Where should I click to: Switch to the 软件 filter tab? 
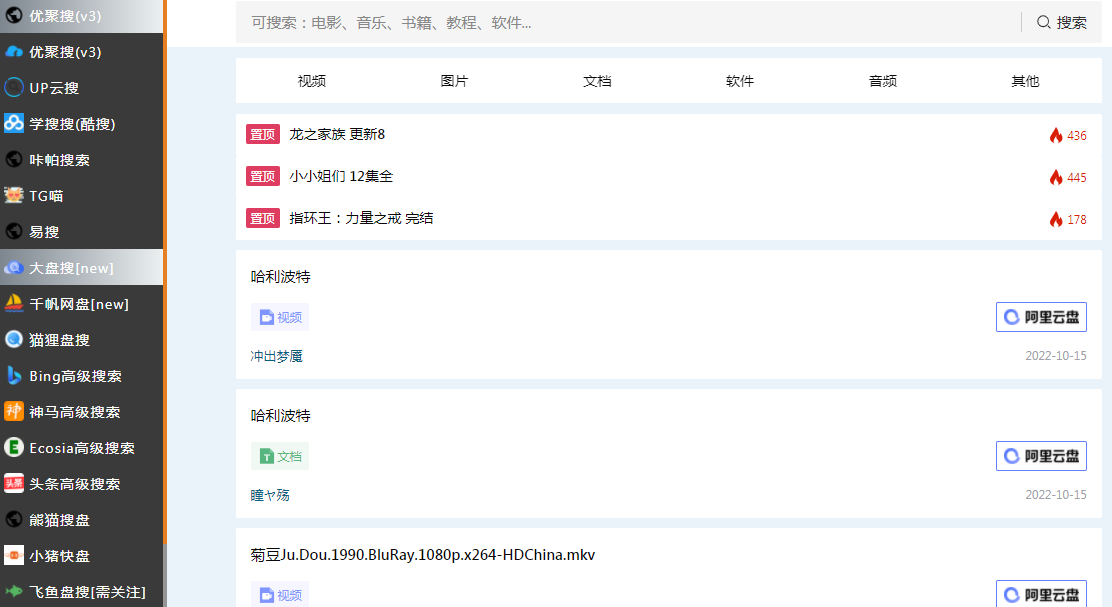740,81
